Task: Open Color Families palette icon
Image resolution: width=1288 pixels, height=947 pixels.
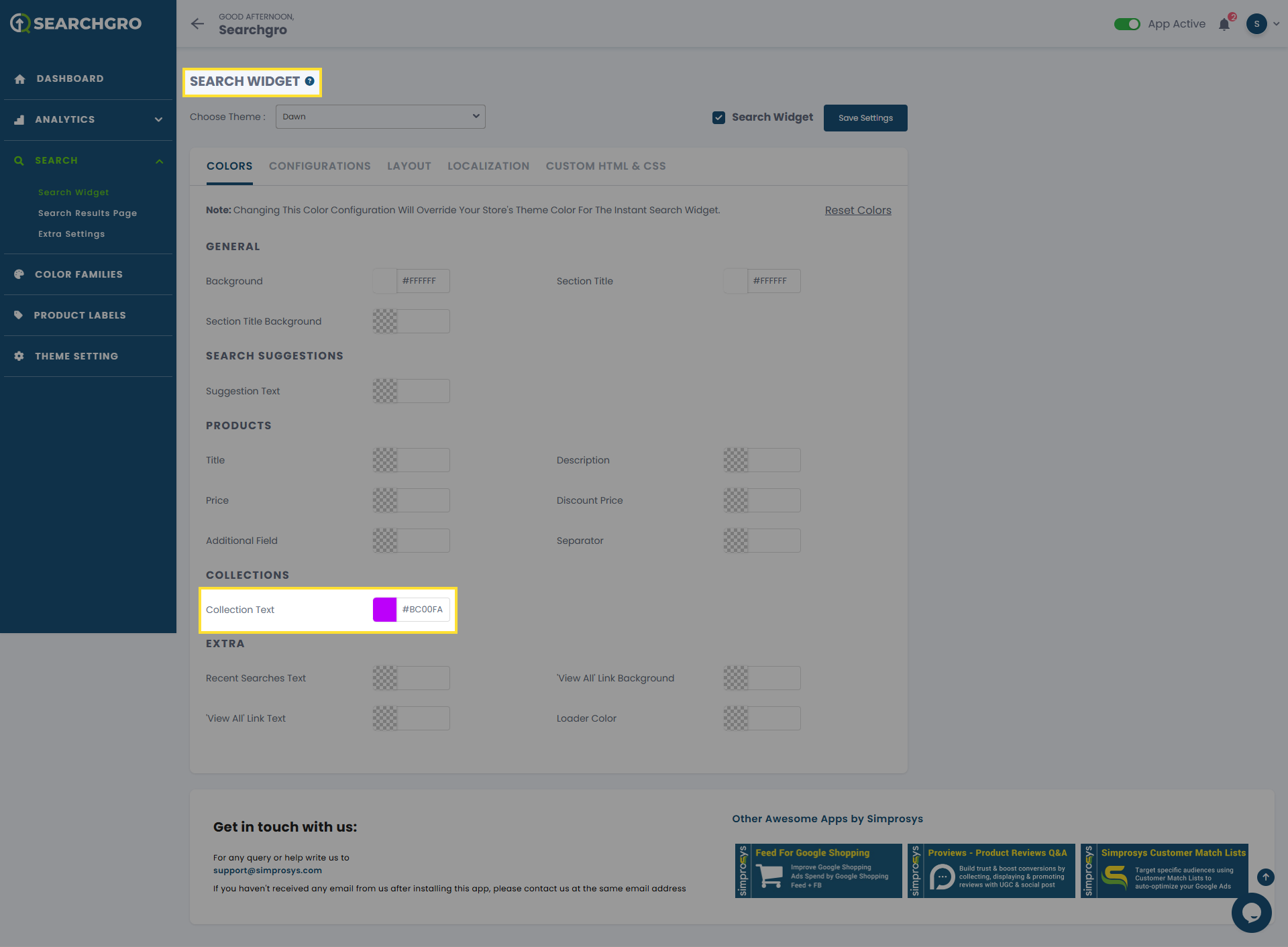Action: pos(19,274)
